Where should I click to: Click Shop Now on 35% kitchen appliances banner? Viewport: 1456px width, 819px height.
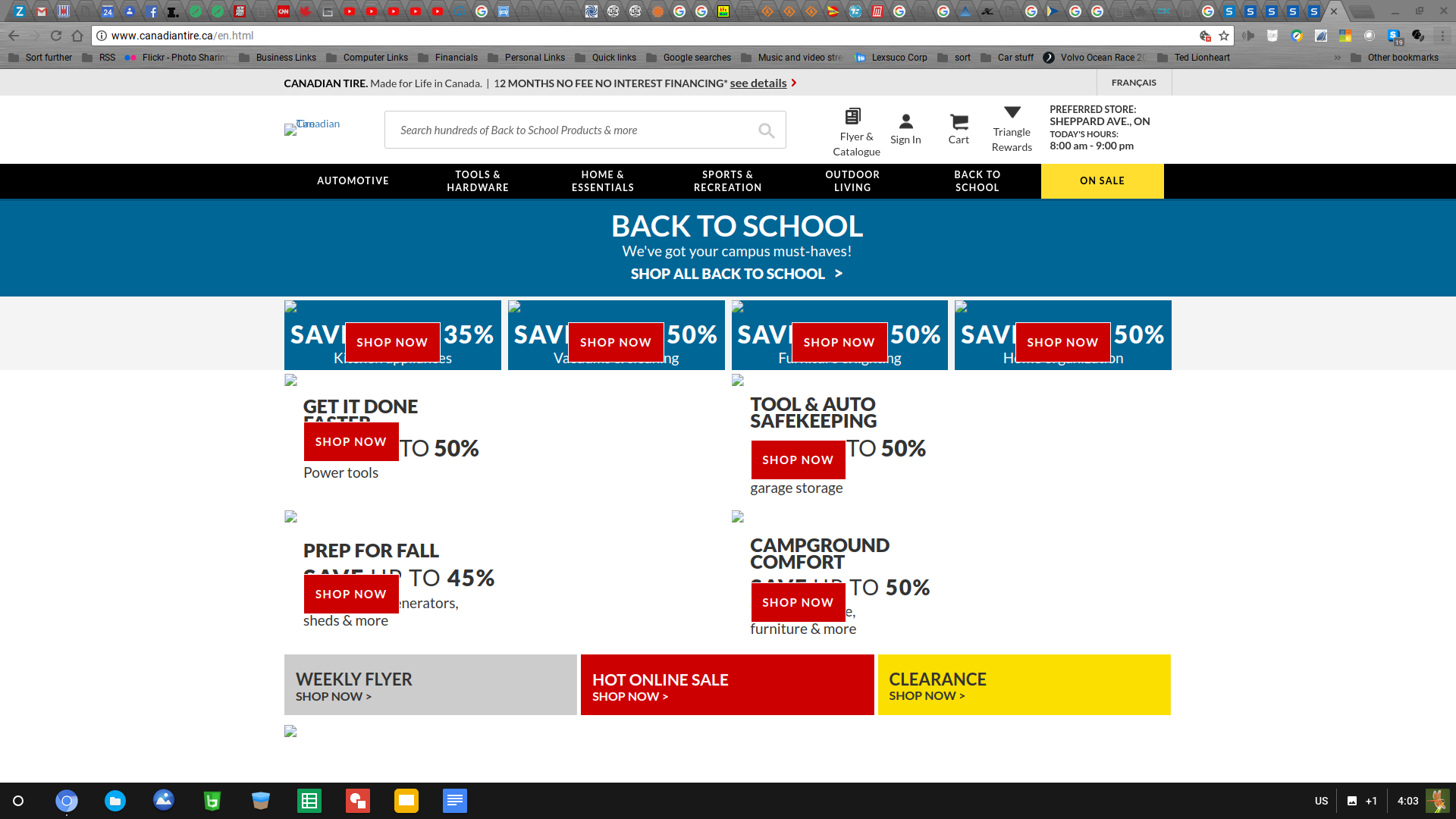[x=392, y=343]
